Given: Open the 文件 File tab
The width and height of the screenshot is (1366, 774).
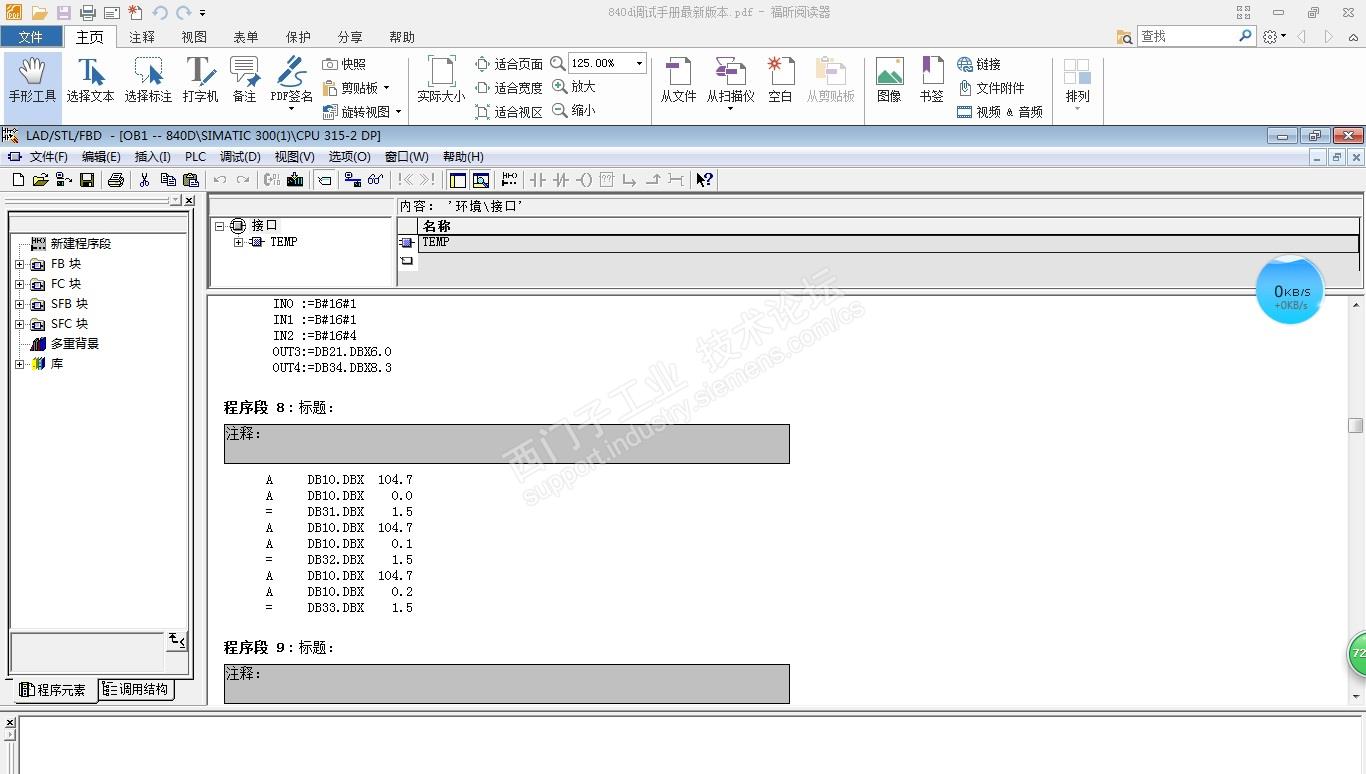Looking at the screenshot, I should tap(31, 37).
